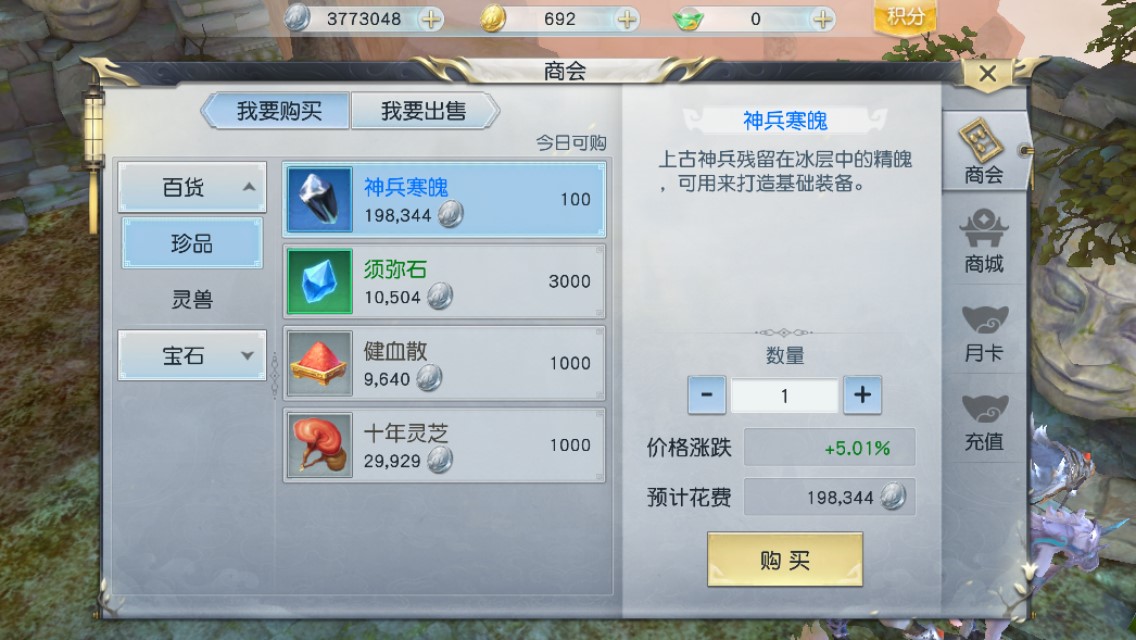Increase quantity with the plus stepper
1136x640 pixels.
click(862, 395)
